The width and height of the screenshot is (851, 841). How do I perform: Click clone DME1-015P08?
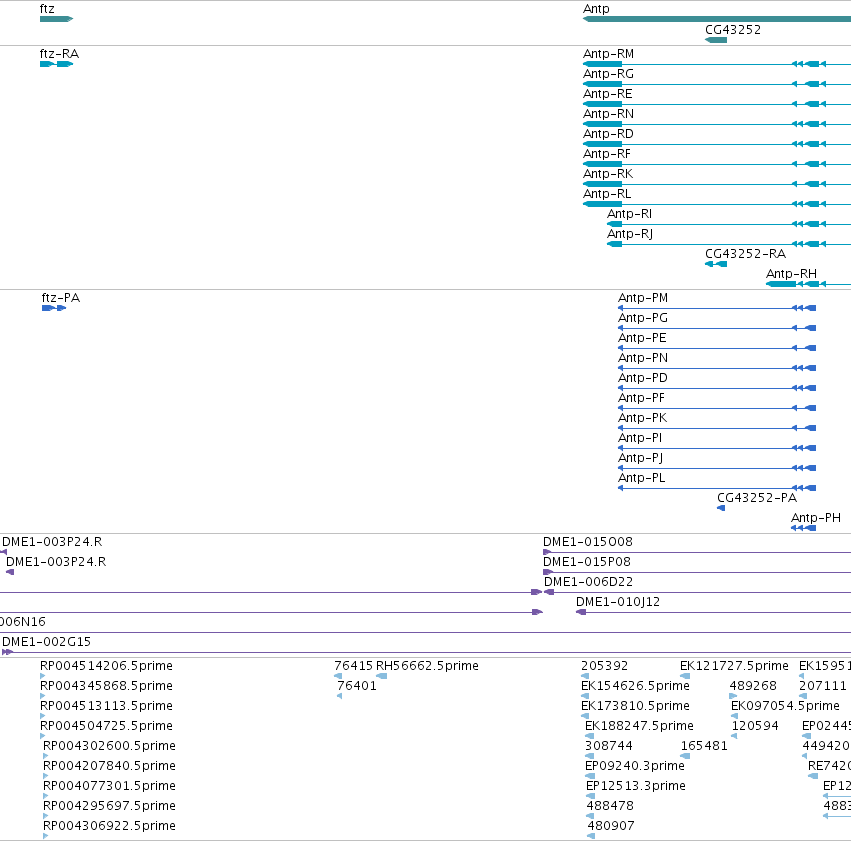(587, 562)
